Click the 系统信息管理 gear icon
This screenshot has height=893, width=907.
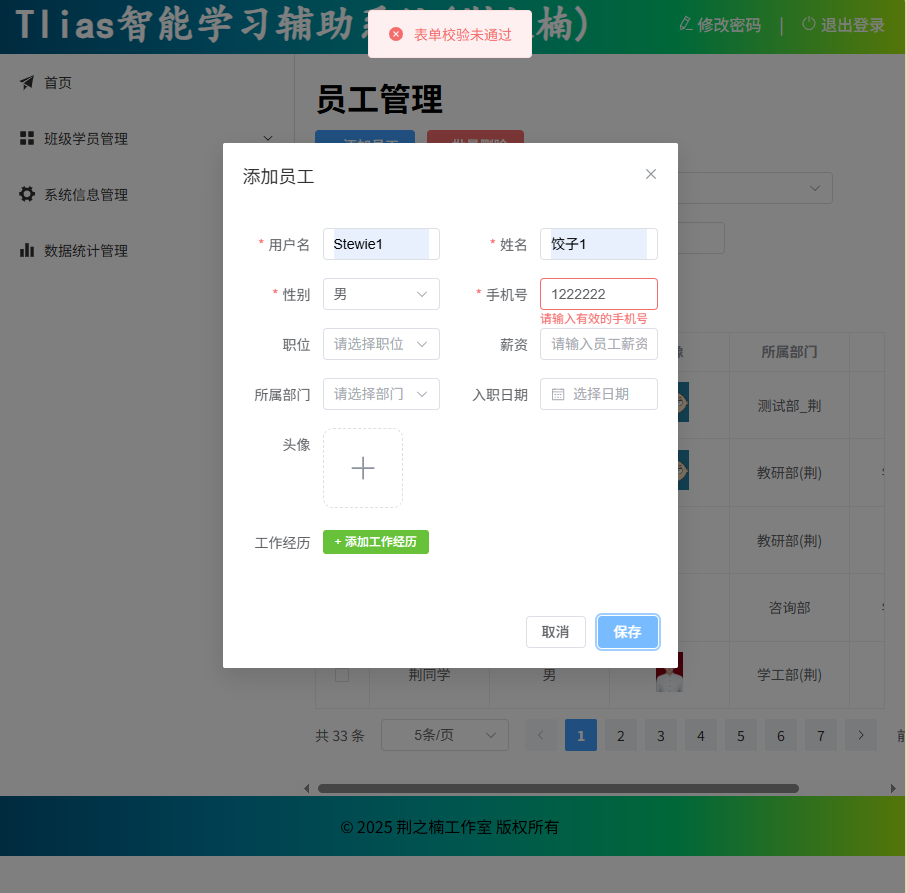pos(27,195)
